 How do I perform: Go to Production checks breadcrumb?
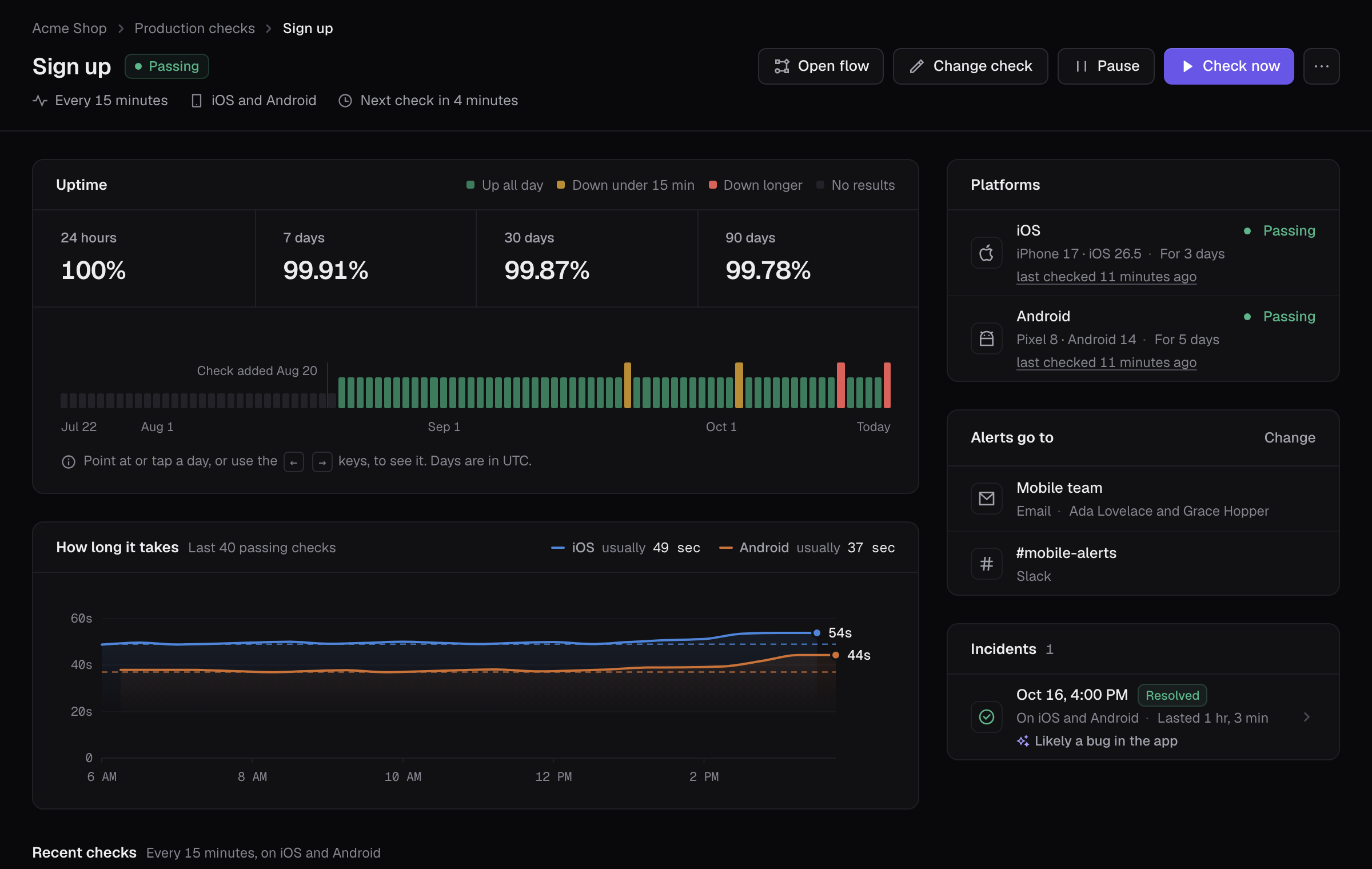point(194,28)
